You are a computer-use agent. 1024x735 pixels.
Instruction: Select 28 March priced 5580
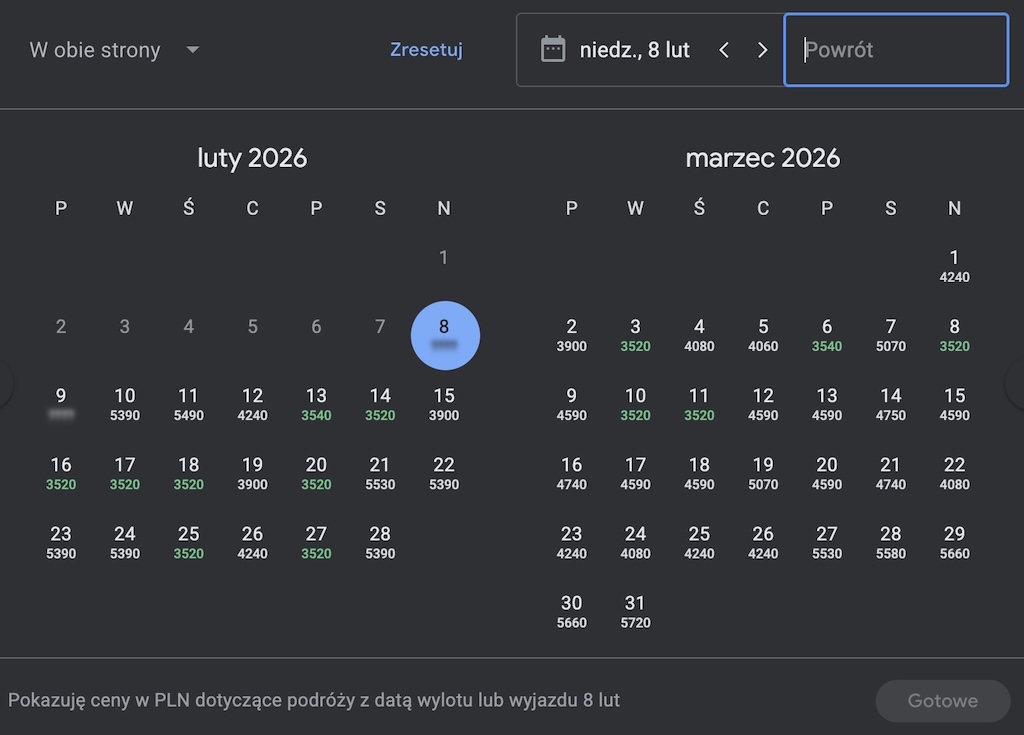point(891,543)
